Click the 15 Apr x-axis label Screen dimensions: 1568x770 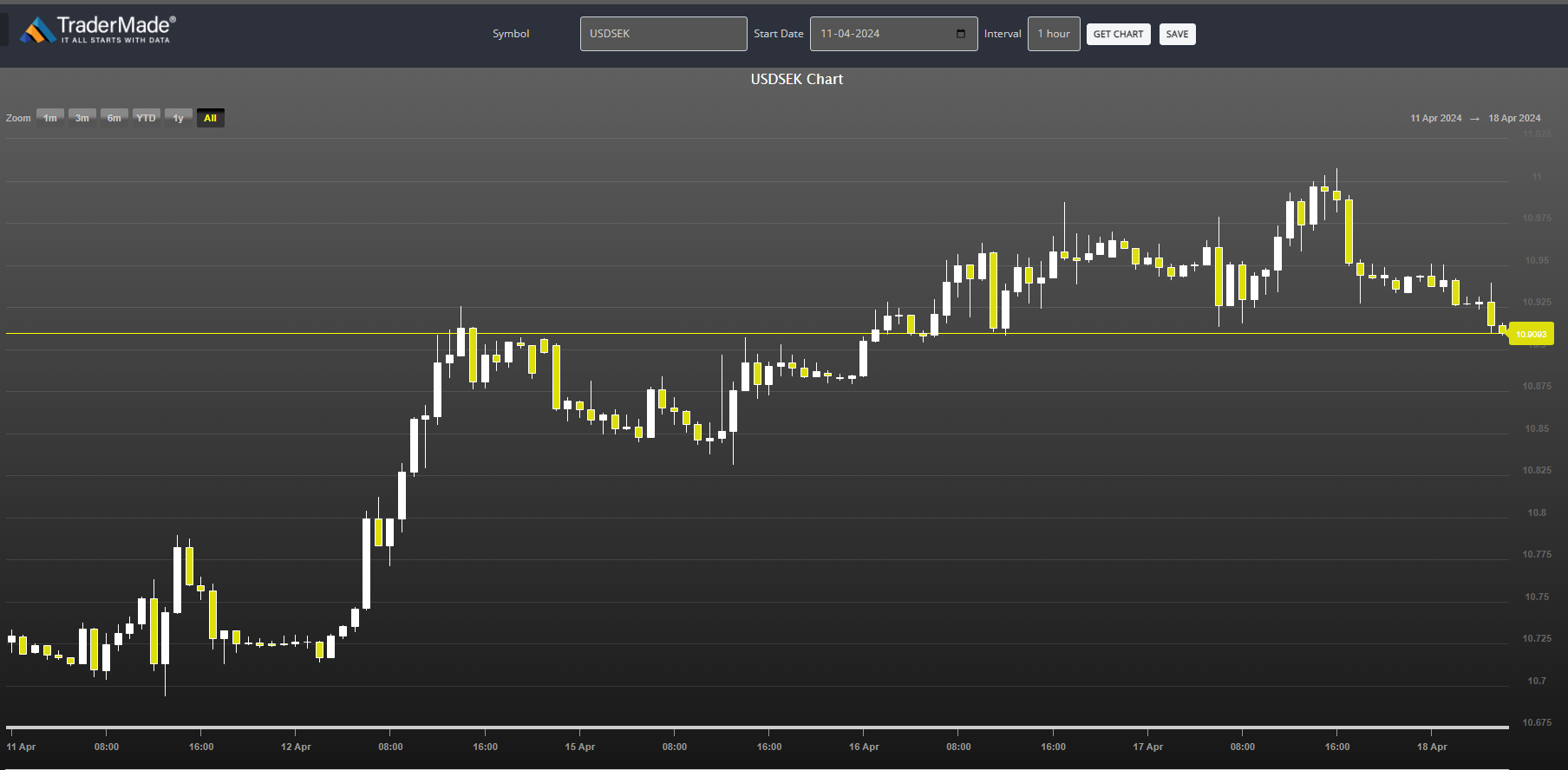click(580, 747)
